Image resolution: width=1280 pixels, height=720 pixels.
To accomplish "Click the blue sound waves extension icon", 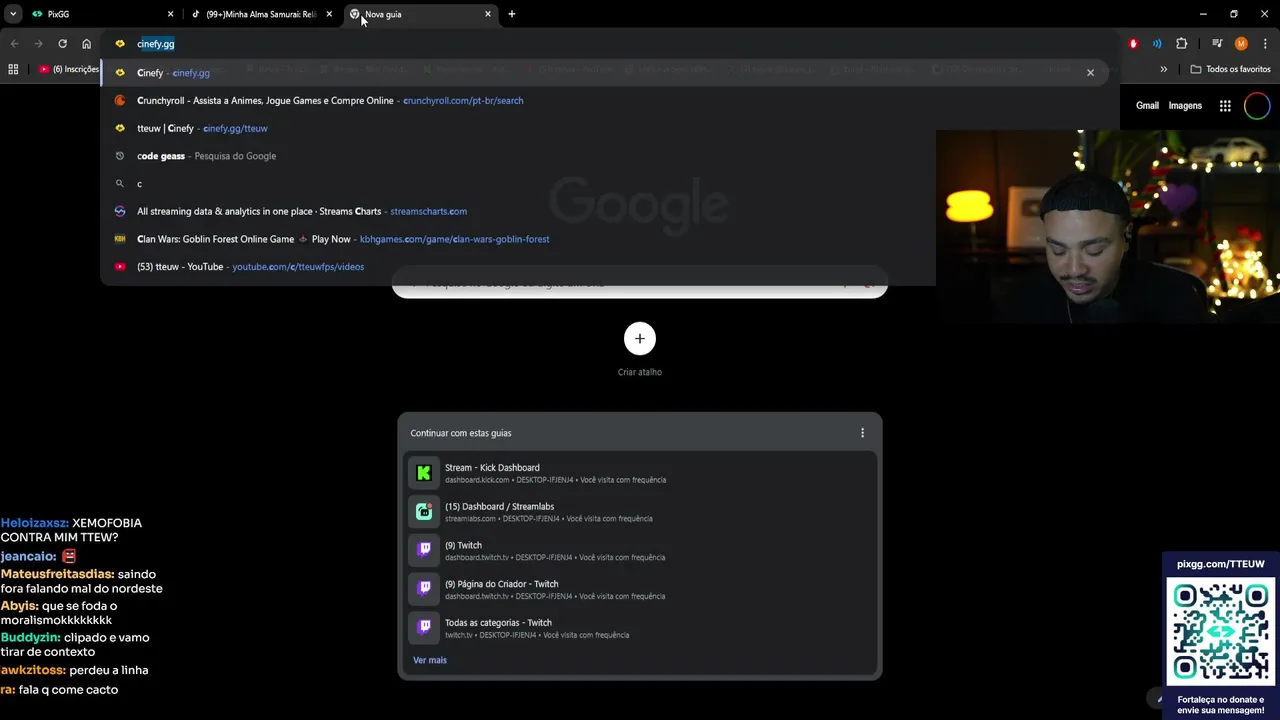I will click(1157, 44).
